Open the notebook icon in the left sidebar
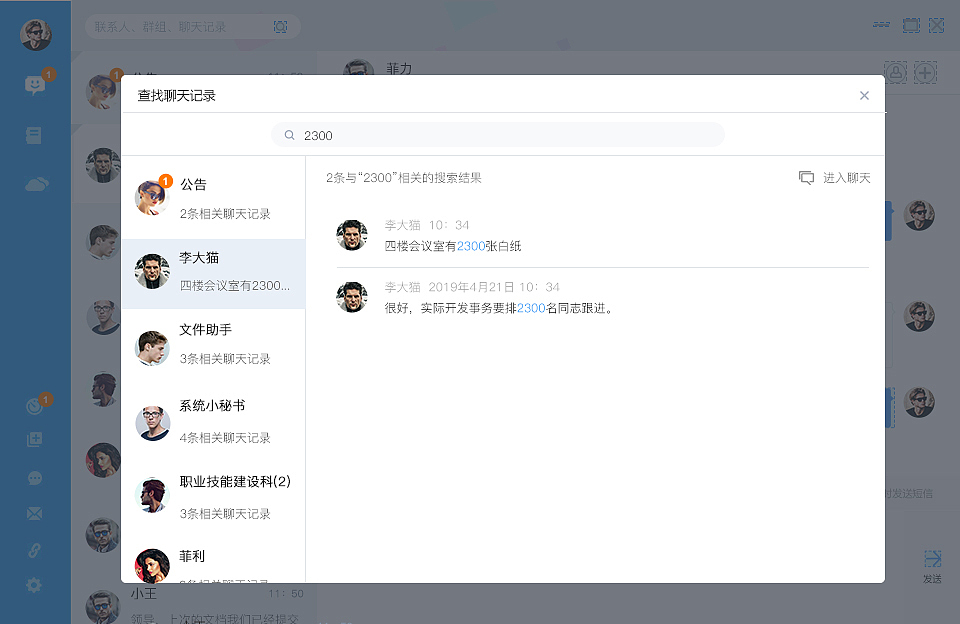 (x=35, y=134)
